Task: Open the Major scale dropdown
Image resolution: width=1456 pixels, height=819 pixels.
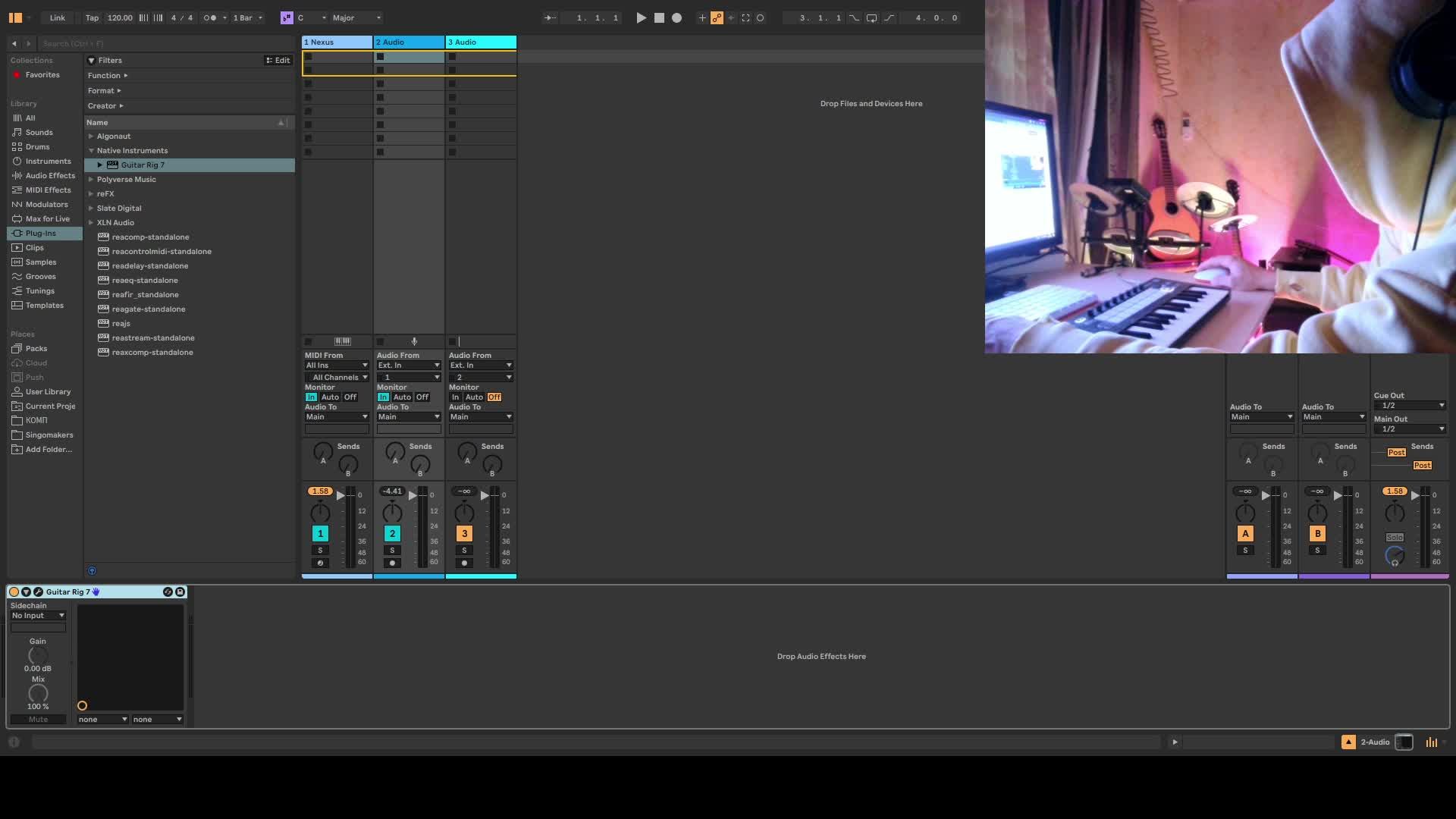Action: click(x=356, y=17)
